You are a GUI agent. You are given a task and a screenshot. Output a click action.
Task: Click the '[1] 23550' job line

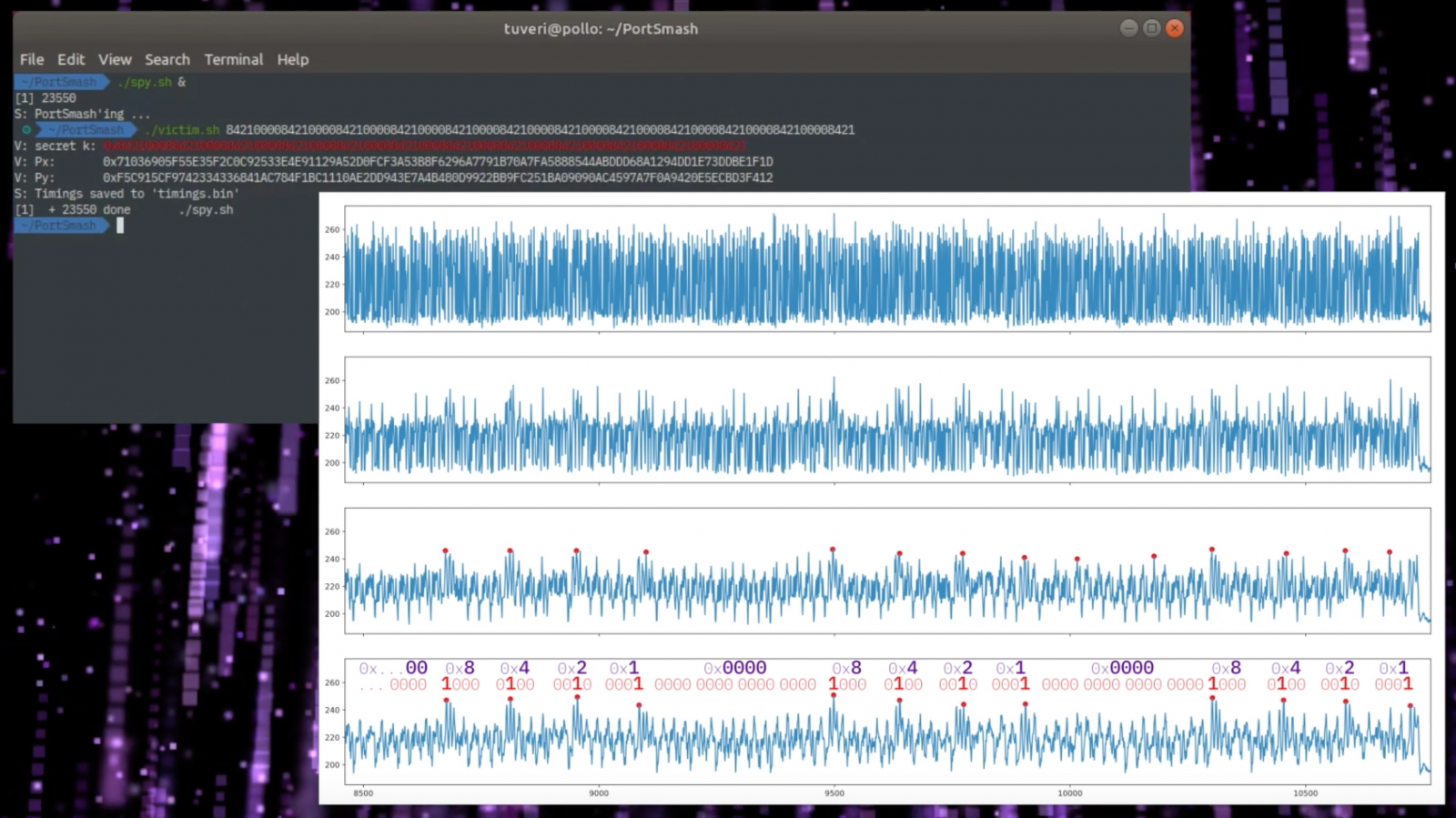point(45,98)
